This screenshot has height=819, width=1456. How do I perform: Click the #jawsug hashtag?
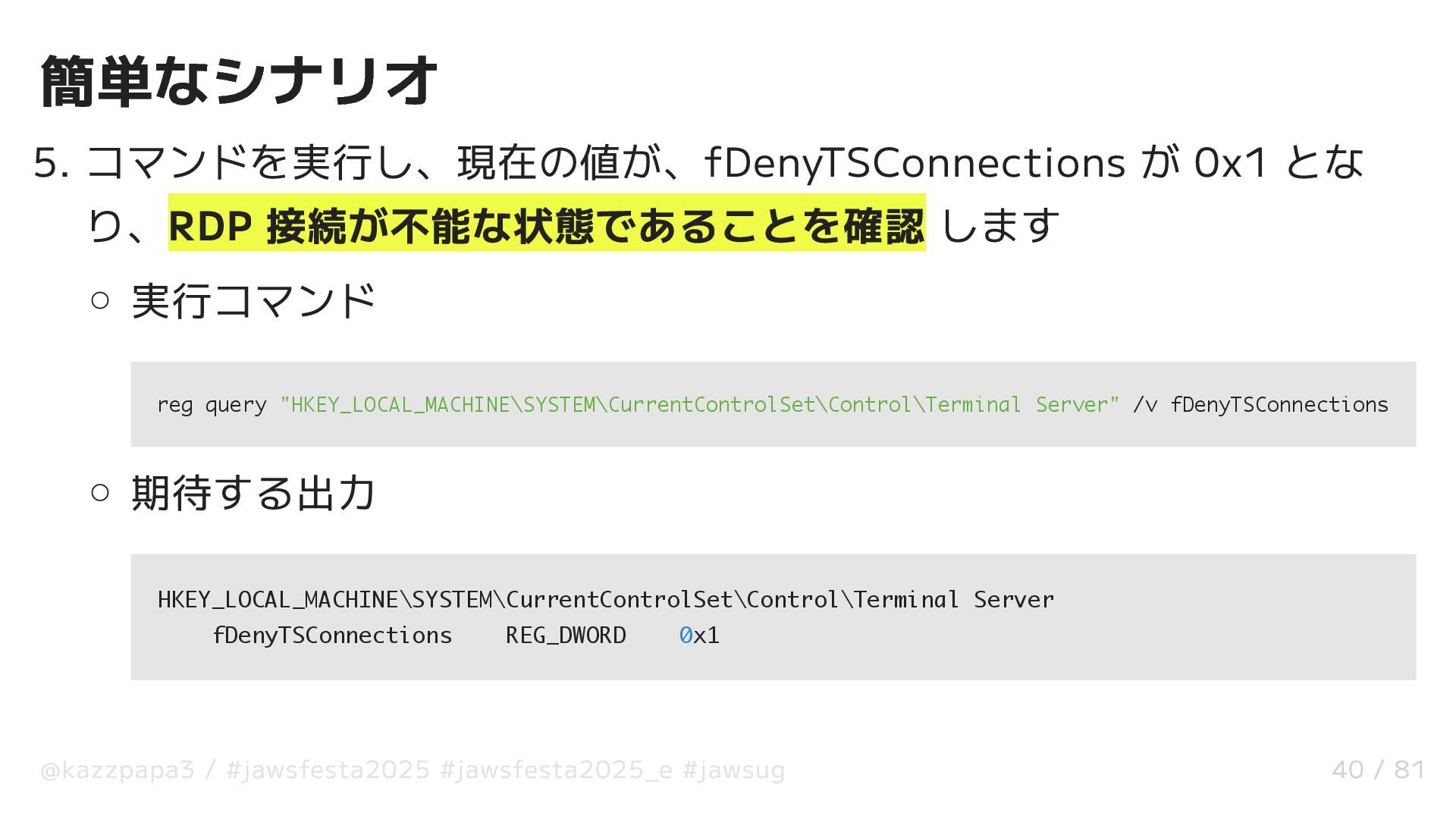(733, 770)
